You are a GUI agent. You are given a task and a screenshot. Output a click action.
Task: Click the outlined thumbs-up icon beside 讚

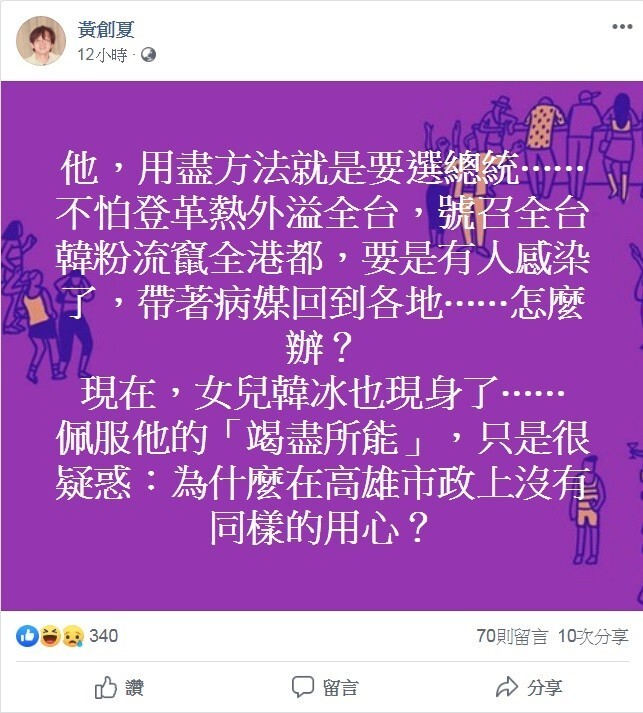point(105,687)
